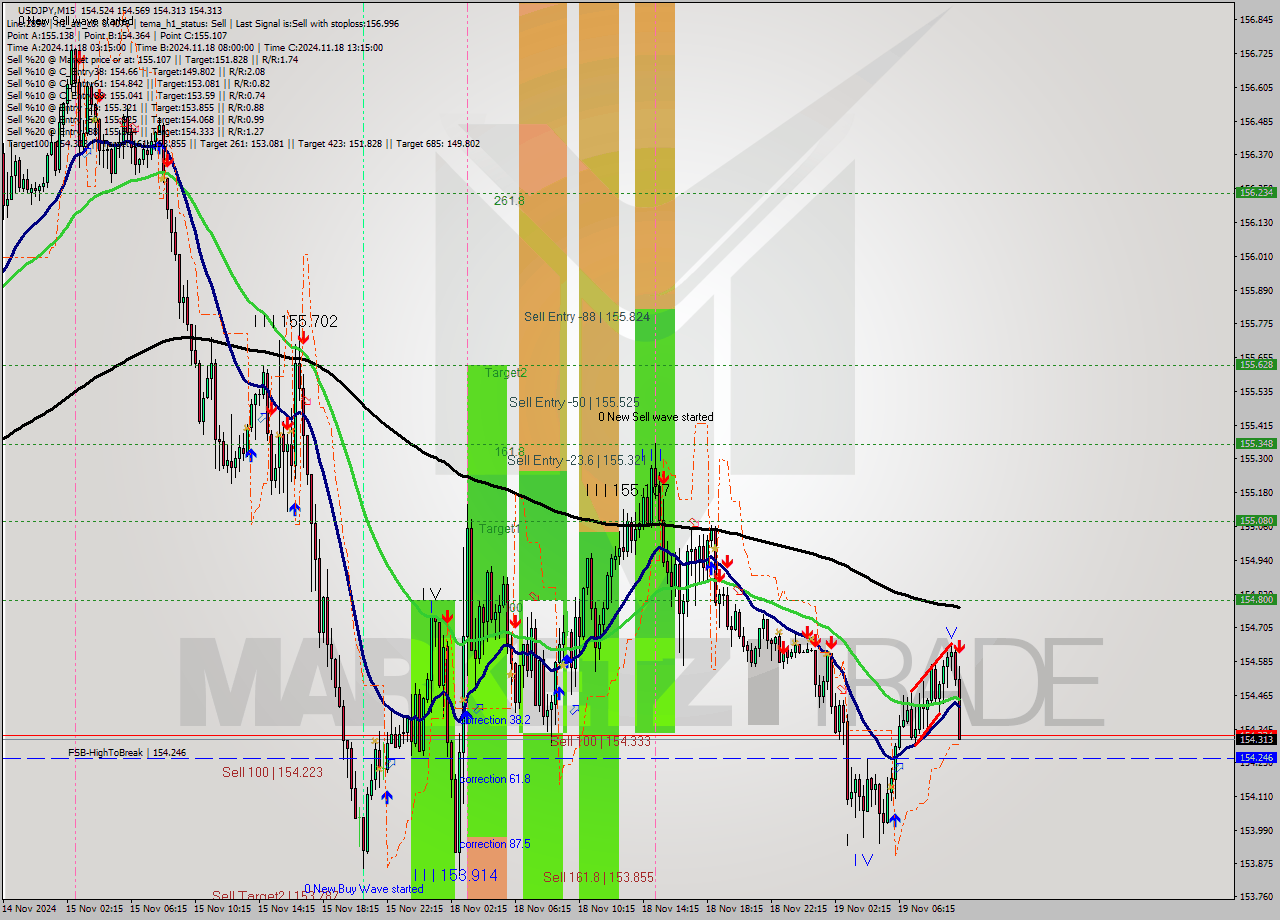This screenshot has height=920, width=1280.
Task: Select the 'Sell Entry -50 | 155.525' label
Action: (574, 402)
